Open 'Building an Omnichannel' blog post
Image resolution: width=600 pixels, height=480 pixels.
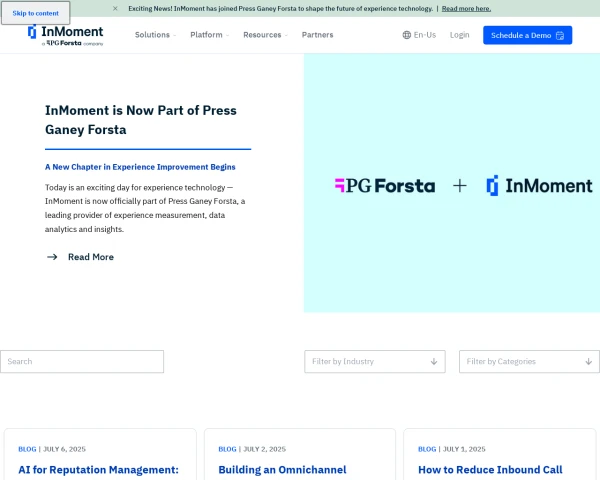[x=282, y=470]
